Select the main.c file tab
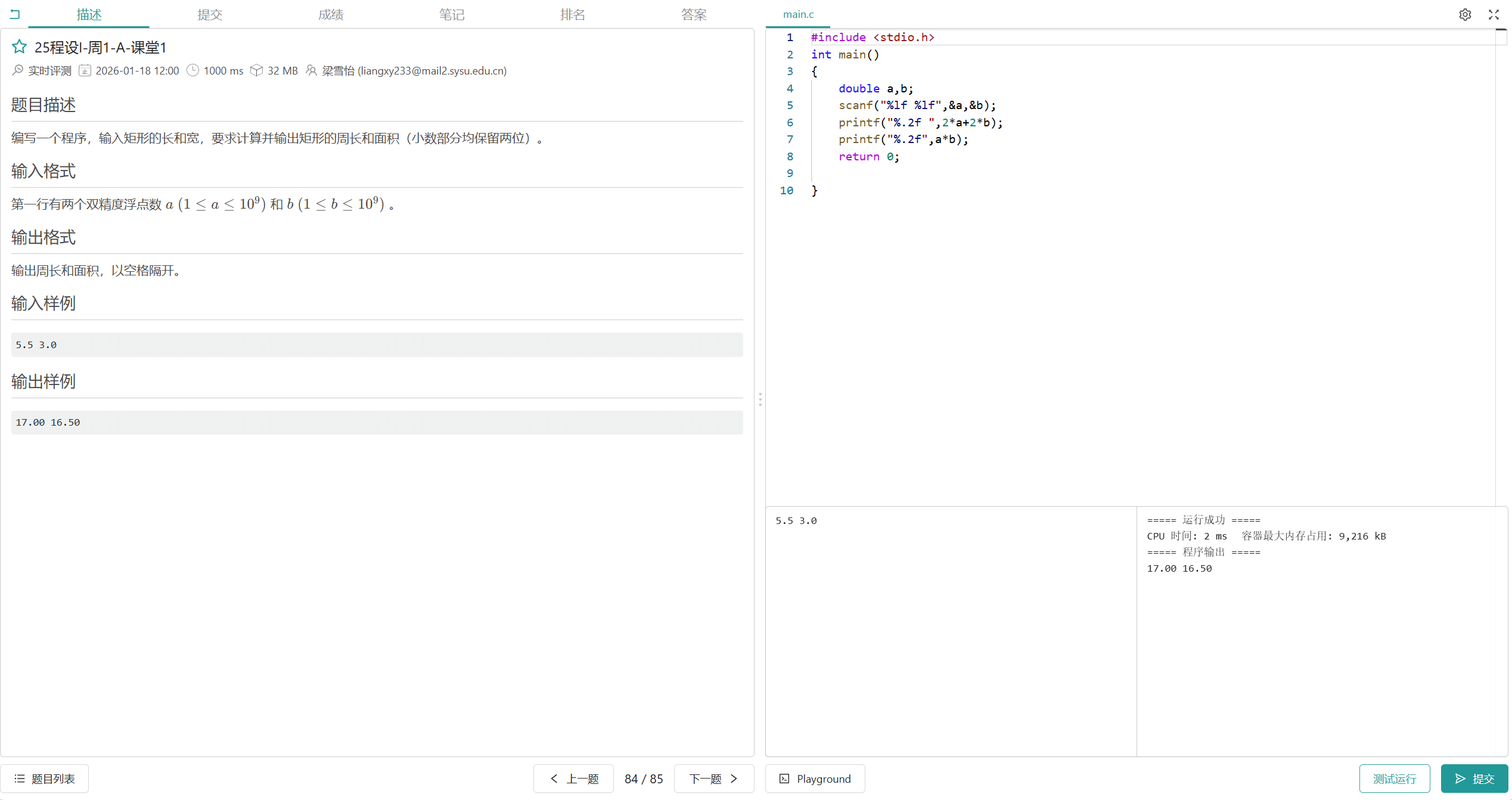 (798, 14)
